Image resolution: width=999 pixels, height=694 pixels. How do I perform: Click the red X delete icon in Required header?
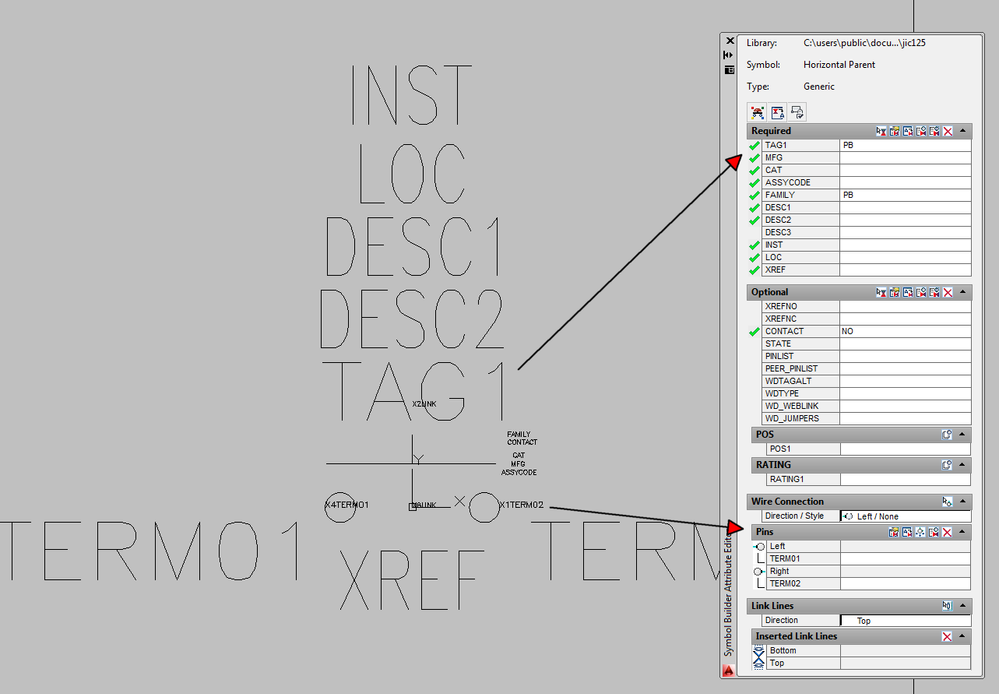948,131
